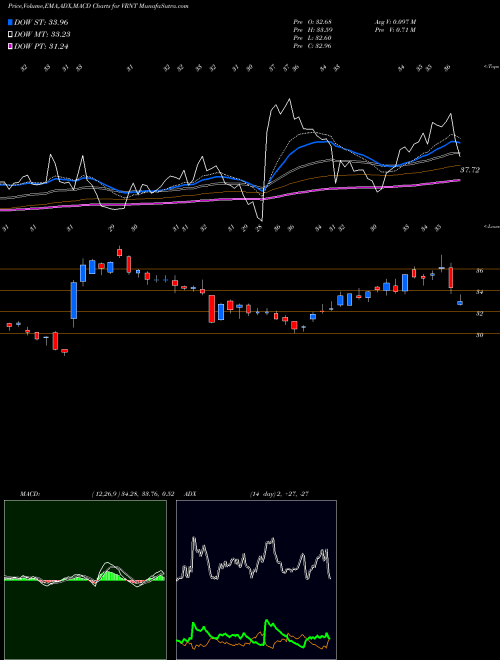Click the MACD (12,26,9) parameter values
Image resolution: width=500 pixels, height=660 pixels.
[x=133, y=494]
